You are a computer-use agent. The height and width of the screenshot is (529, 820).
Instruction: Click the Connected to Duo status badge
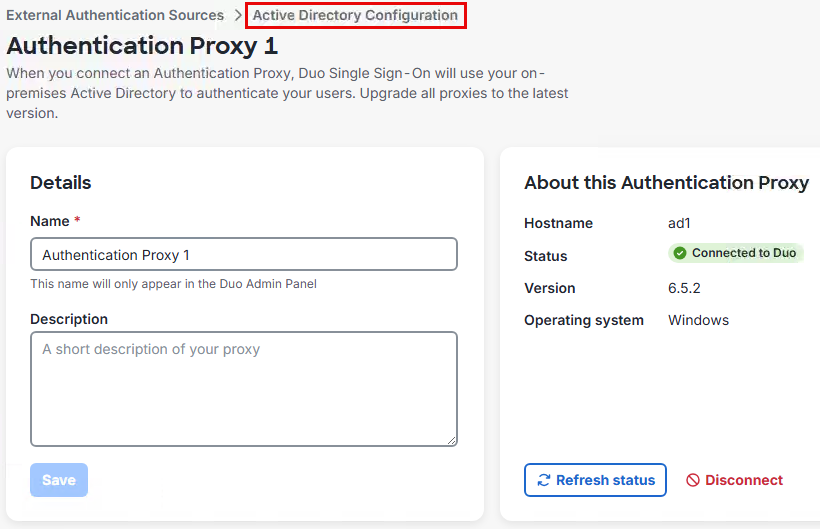point(736,253)
